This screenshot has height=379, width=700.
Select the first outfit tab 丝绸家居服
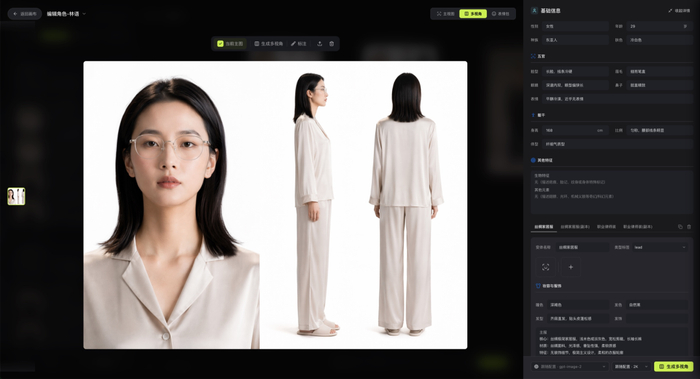[543, 227]
